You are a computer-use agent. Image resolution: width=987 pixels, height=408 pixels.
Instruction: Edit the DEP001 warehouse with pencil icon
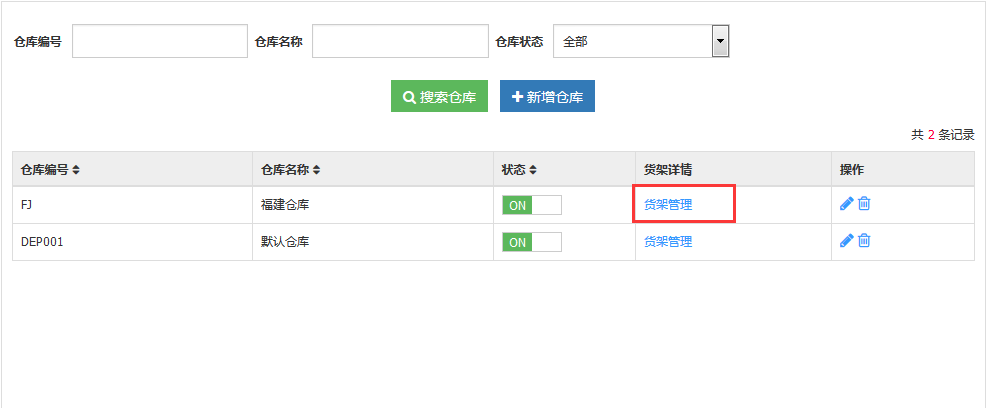click(846, 241)
